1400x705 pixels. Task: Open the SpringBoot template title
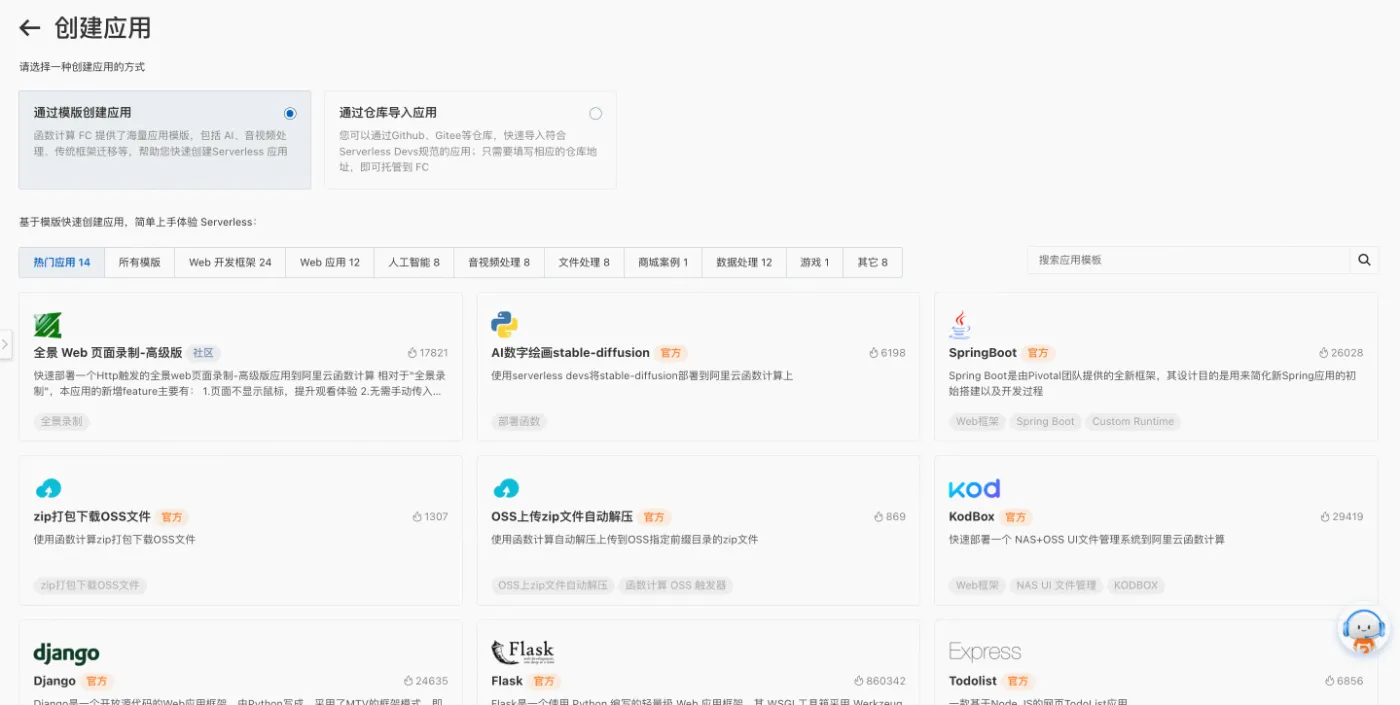[983, 353]
